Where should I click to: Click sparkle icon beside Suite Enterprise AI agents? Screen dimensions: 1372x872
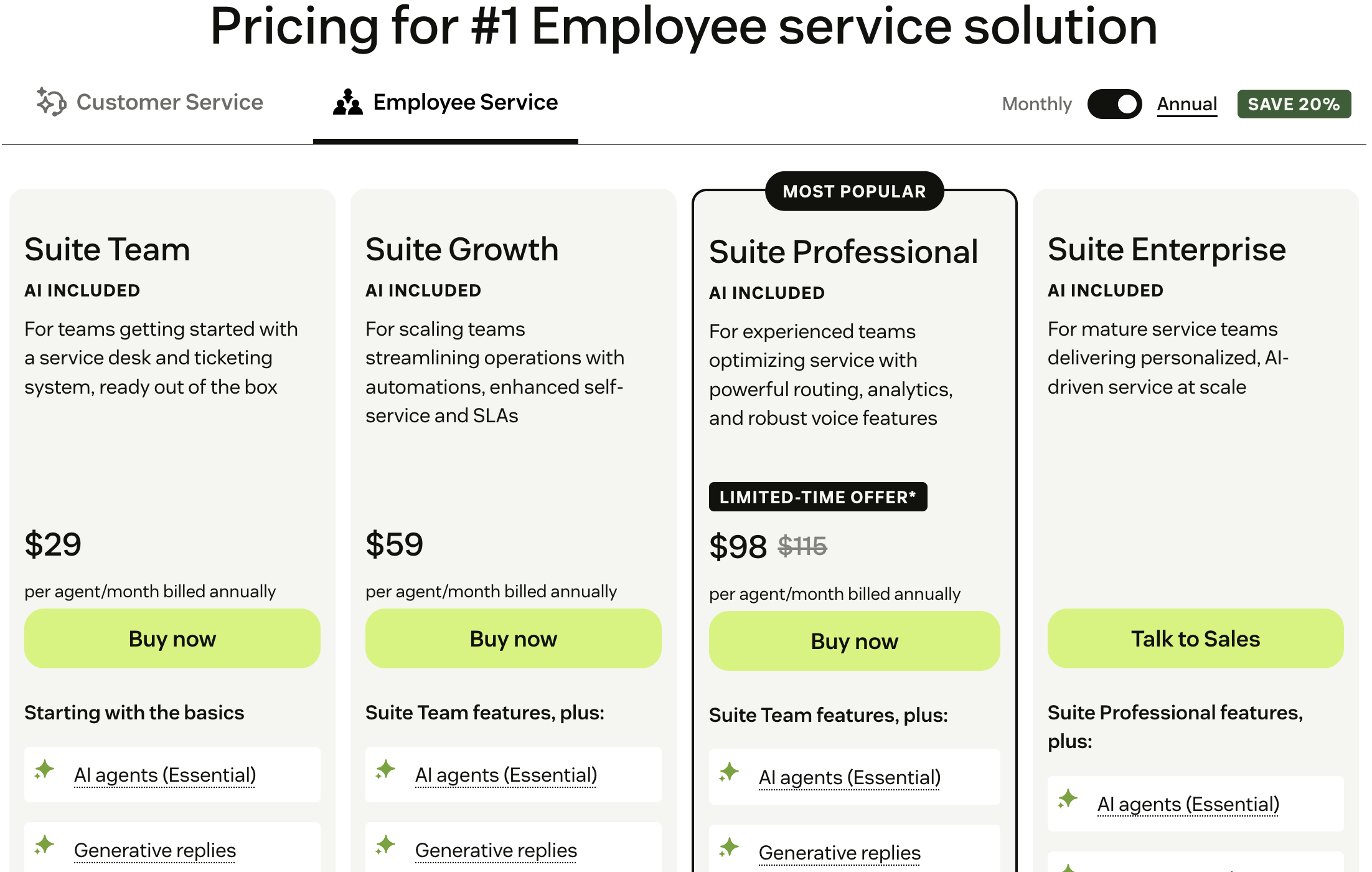pos(1068,799)
